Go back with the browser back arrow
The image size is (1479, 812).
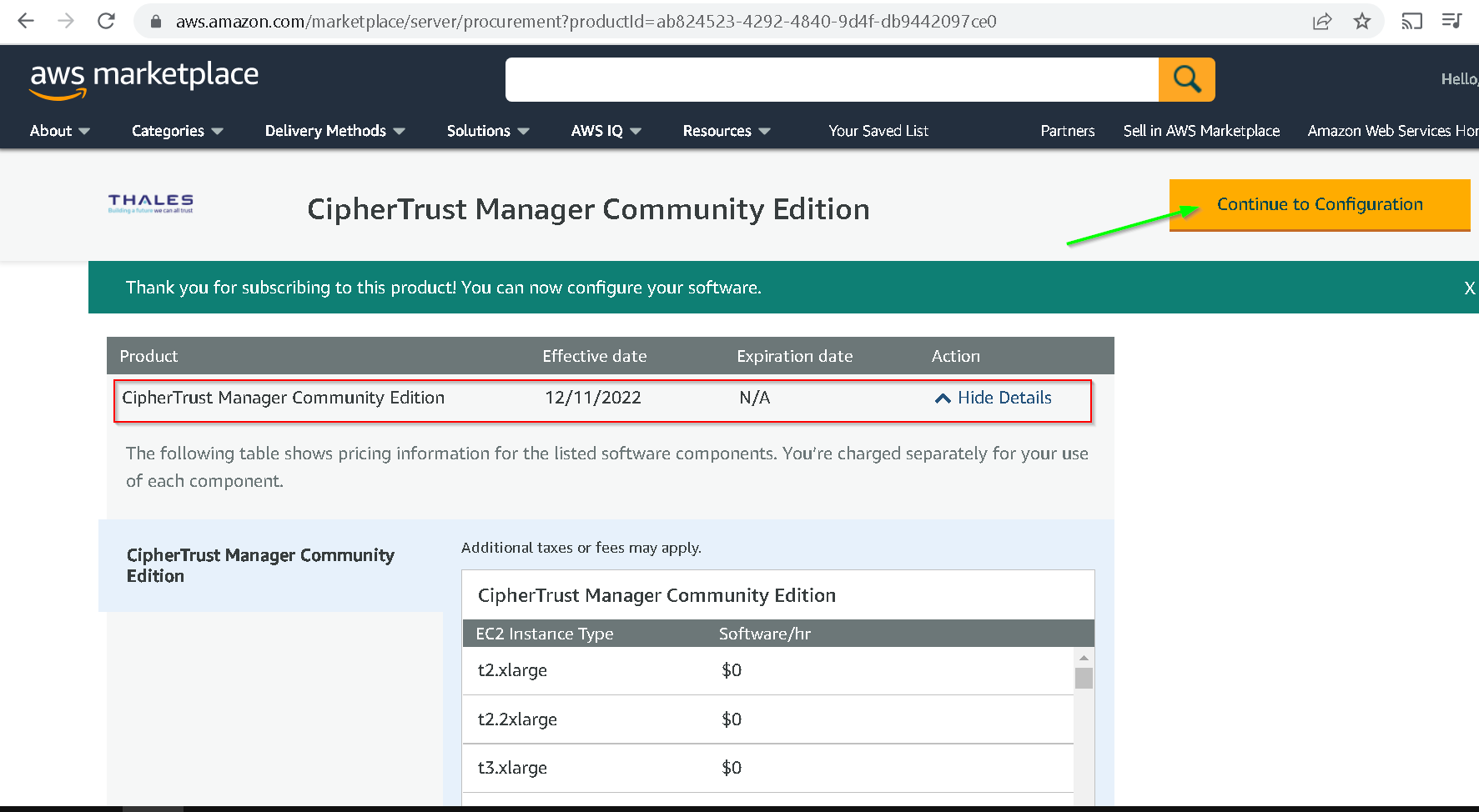[x=26, y=21]
